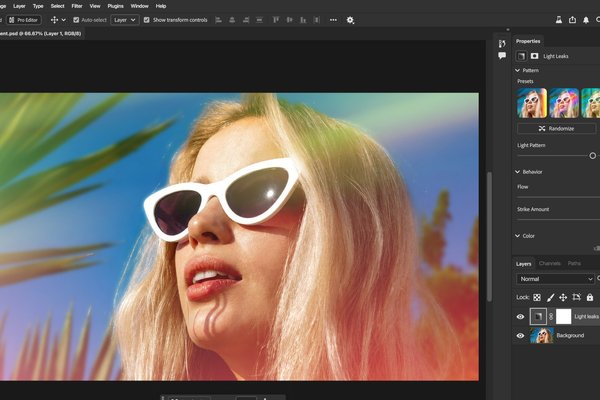Open the flask beta features icon
The image size is (600, 400).
tap(559, 20)
